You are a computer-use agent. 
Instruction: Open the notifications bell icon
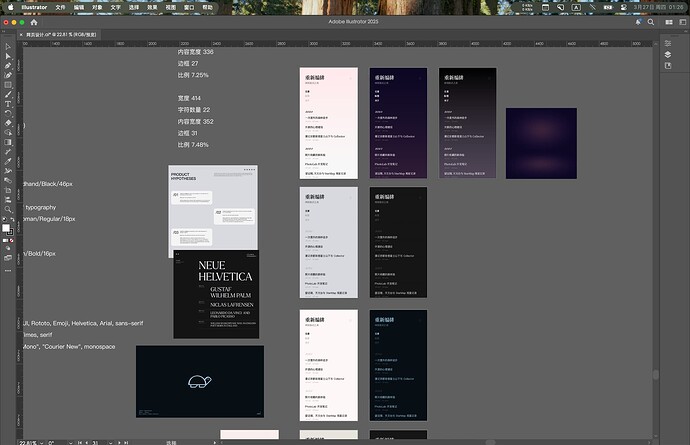pyautogui.click(x=638, y=22)
